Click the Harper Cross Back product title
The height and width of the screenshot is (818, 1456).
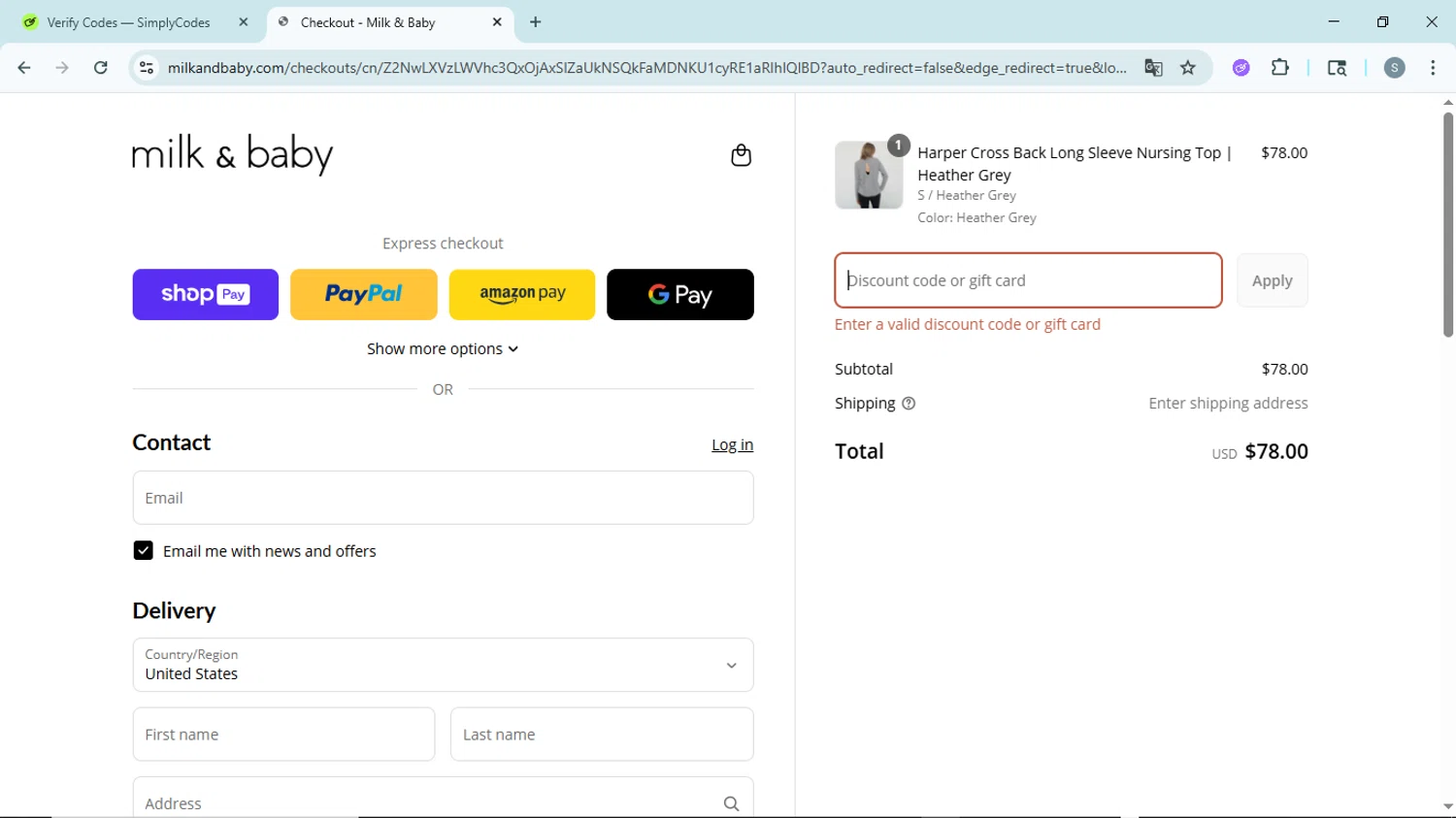[1075, 164]
